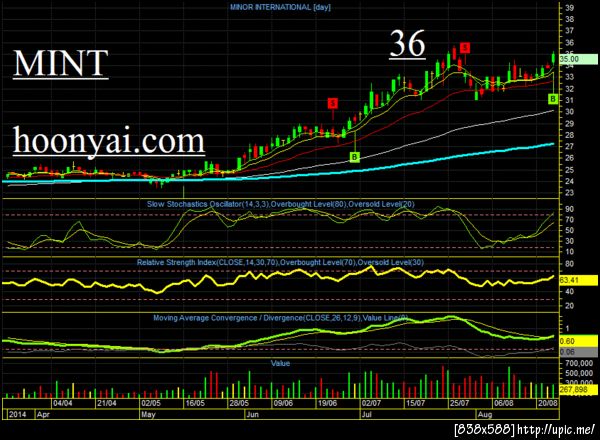Select the Aug month label
Screen dimensions: 600x440
[485, 415]
